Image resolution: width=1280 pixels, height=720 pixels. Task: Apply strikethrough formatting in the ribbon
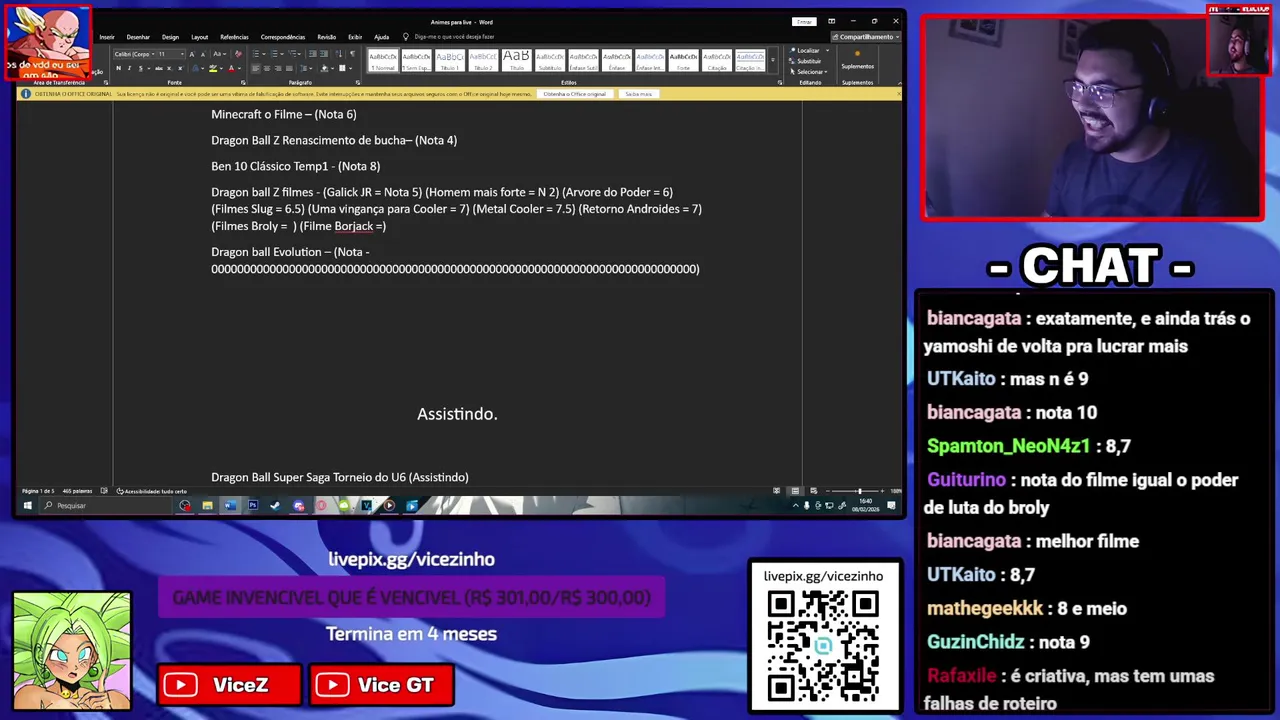tap(159, 68)
